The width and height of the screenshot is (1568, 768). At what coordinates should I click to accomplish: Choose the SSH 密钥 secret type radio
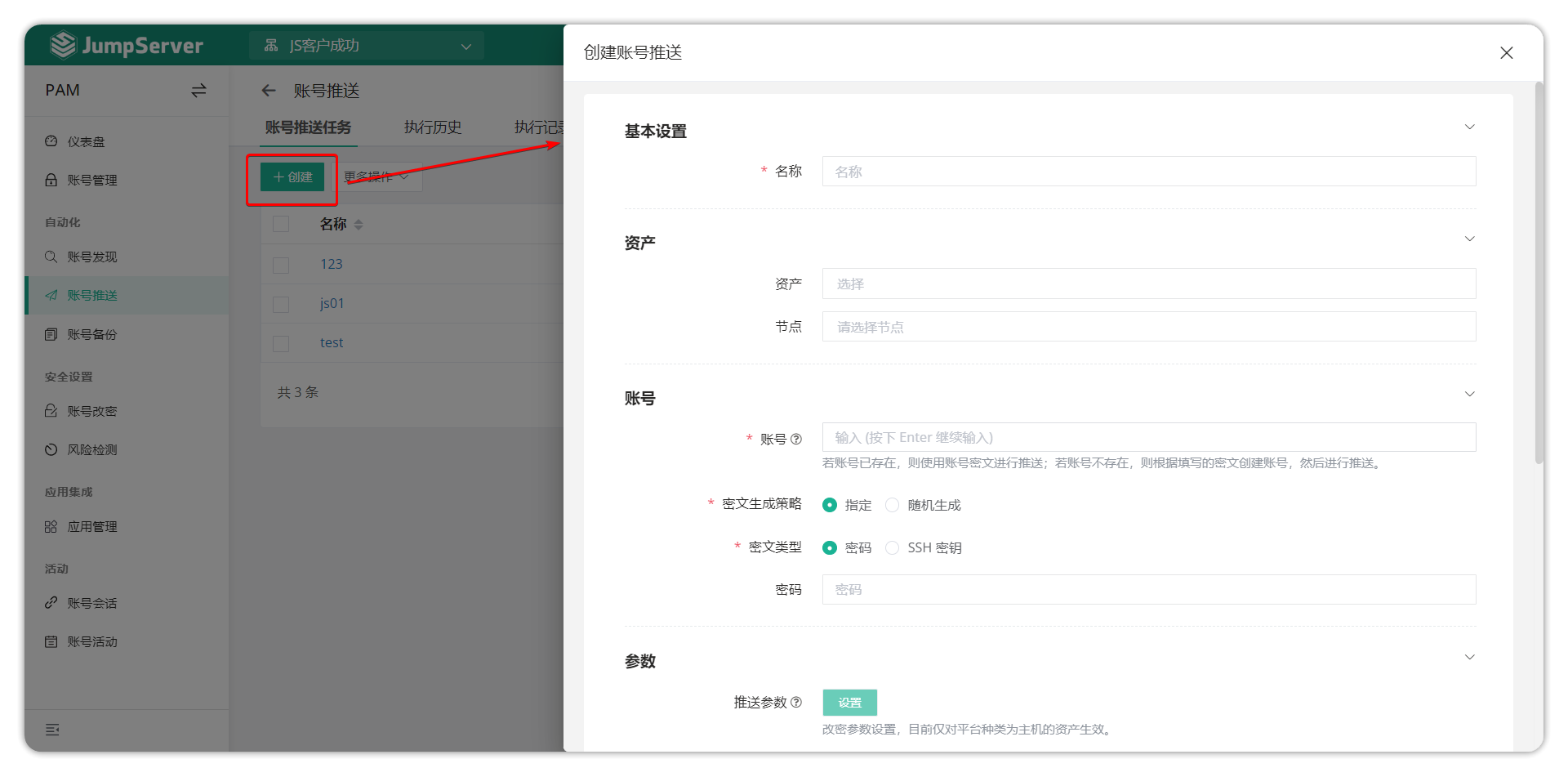coord(892,547)
